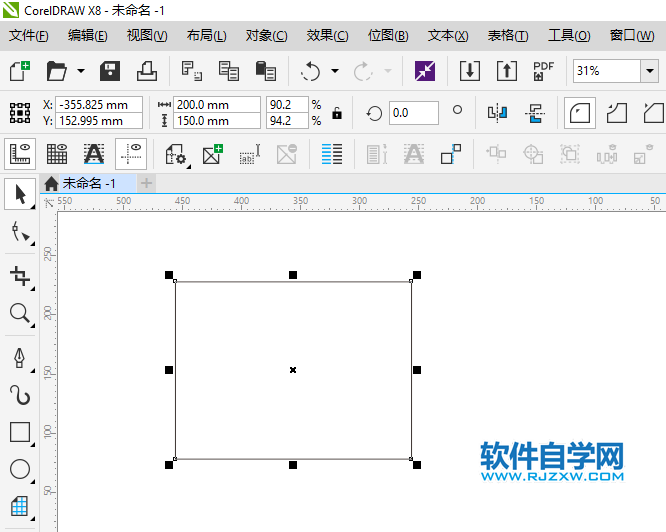The height and width of the screenshot is (532, 666).
Task: Click the Import down-arrow icon
Action: click(x=470, y=71)
